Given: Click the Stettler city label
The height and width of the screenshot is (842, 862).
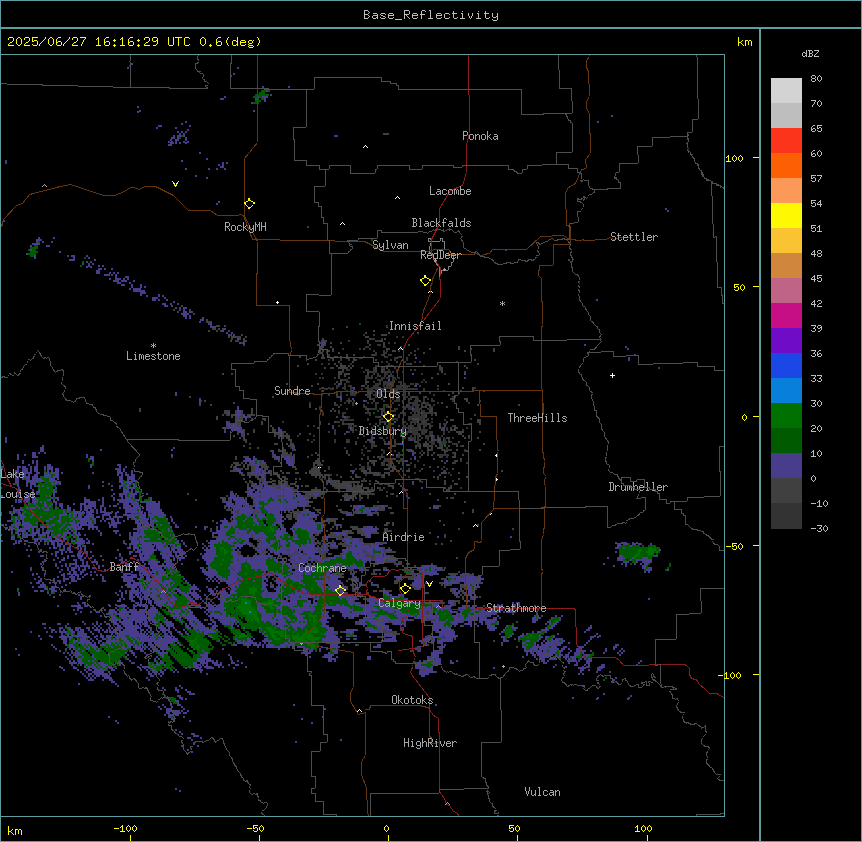Looking at the screenshot, I should [x=633, y=237].
